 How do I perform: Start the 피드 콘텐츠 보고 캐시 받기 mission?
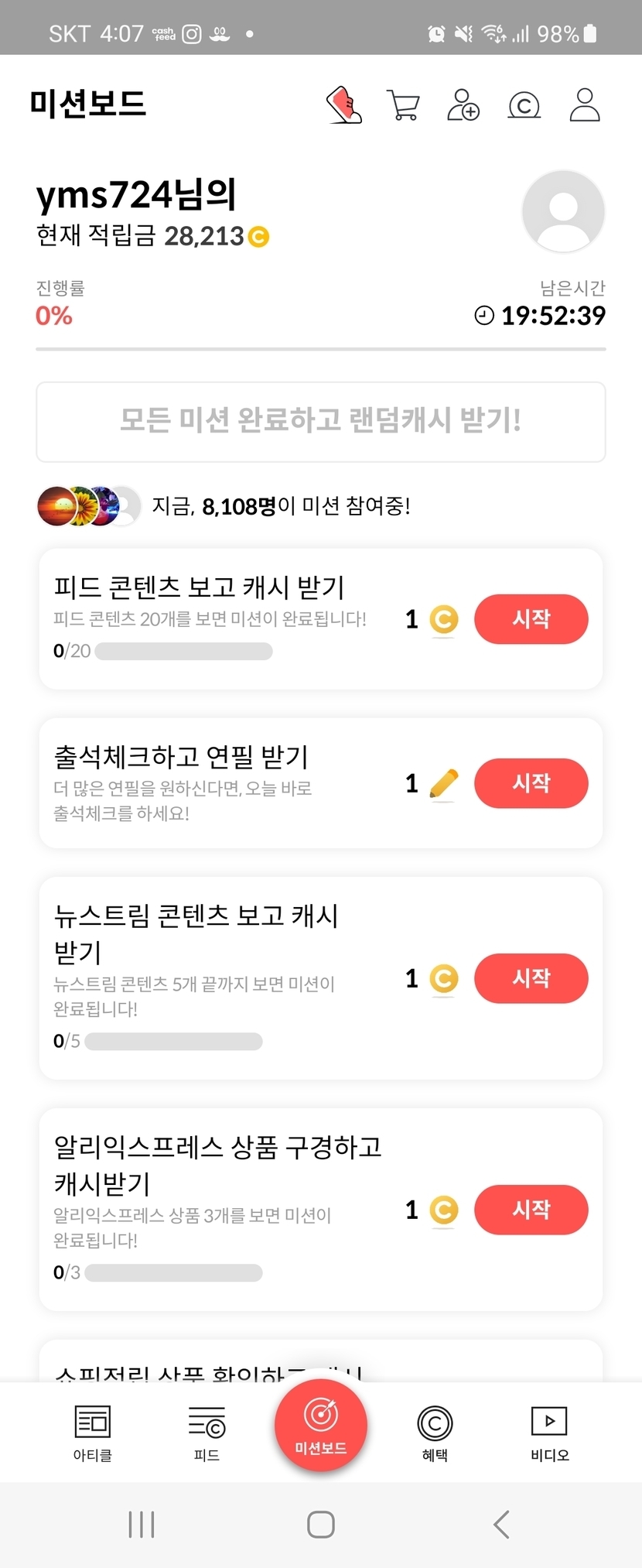tap(531, 619)
